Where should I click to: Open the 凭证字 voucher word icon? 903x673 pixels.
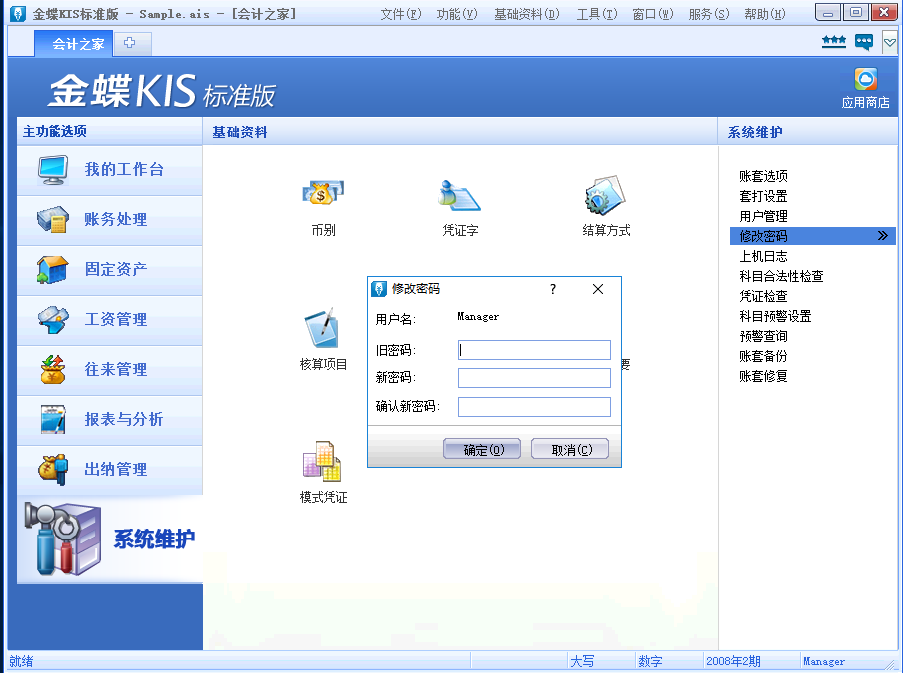(459, 195)
